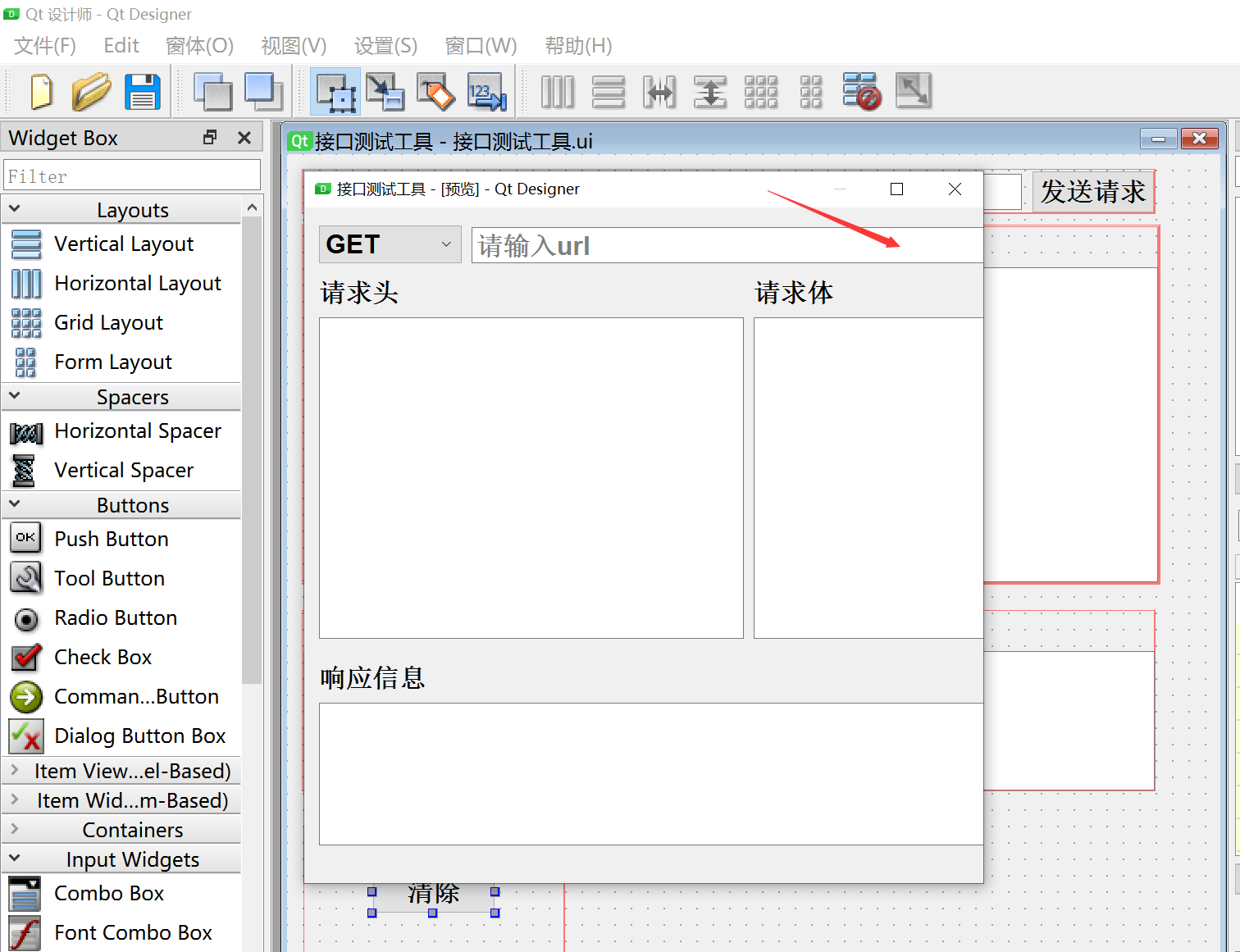1240x952 pixels.
Task: Close the preview window
Action: [x=955, y=189]
